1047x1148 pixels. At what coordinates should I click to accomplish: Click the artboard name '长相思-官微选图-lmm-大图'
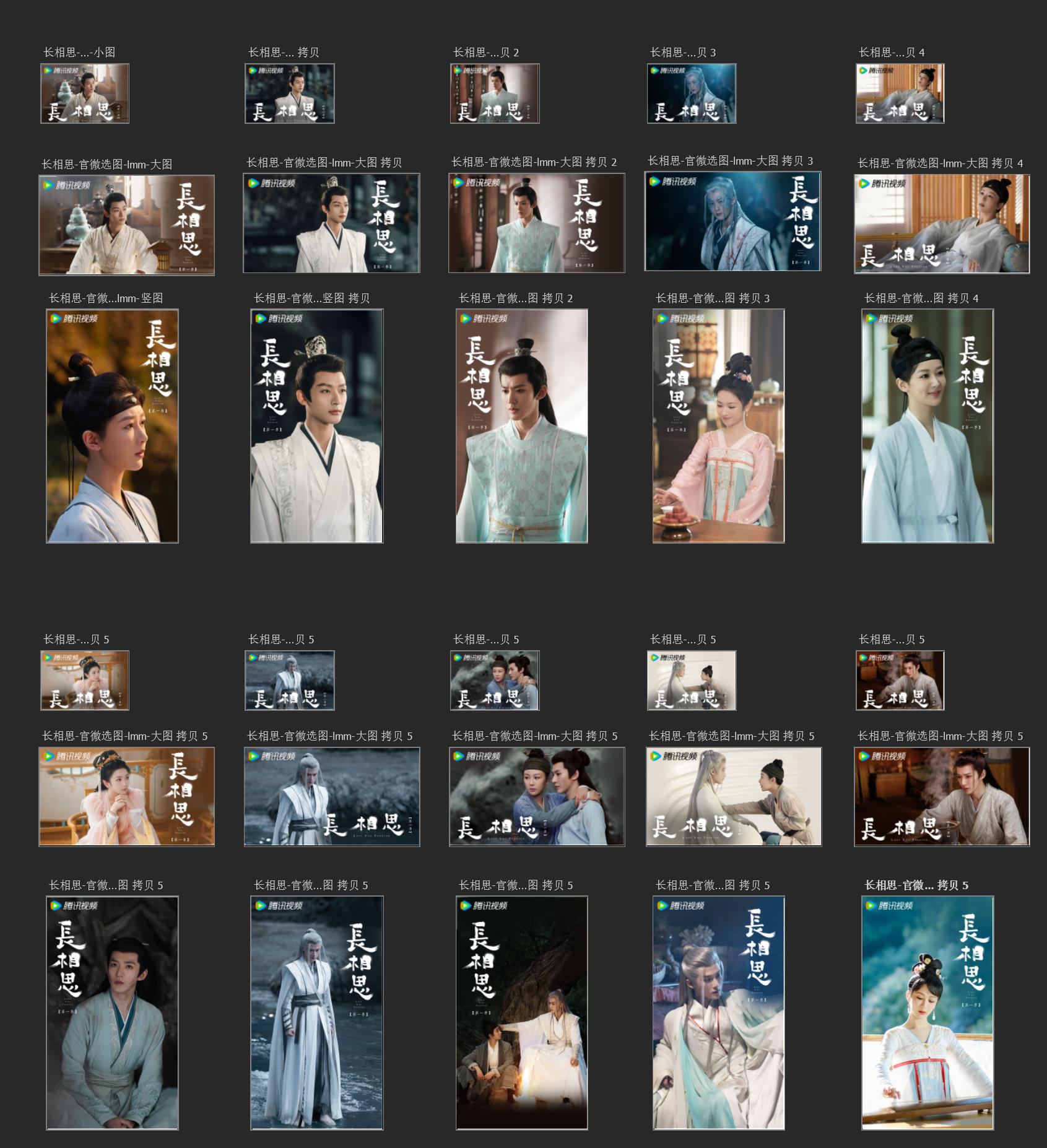tap(106, 165)
